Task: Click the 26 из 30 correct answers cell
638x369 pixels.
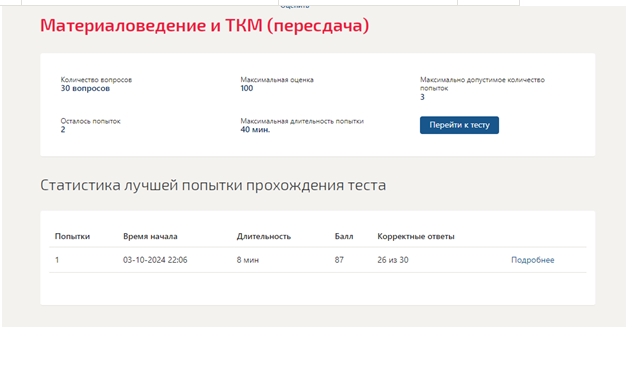Action: pos(393,260)
